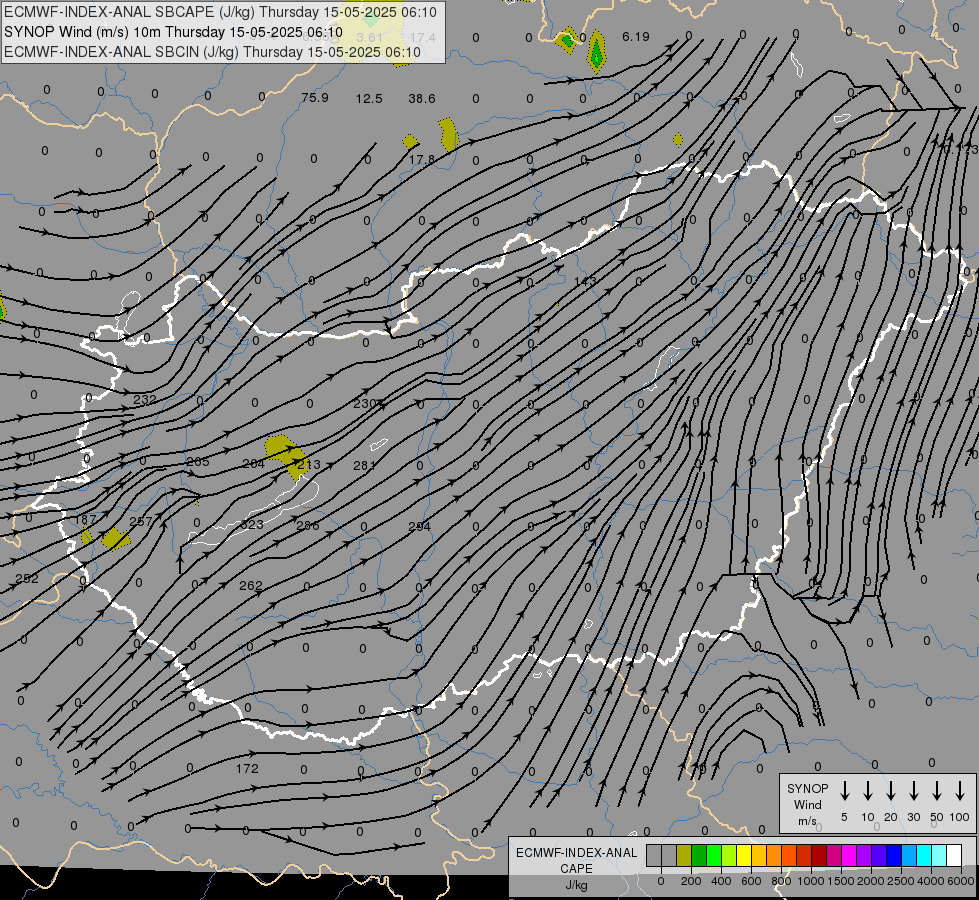Viewport: 979px width, 900px height.
Task: Click the 800 label in CAPE legend
Action: coord(781,881)
